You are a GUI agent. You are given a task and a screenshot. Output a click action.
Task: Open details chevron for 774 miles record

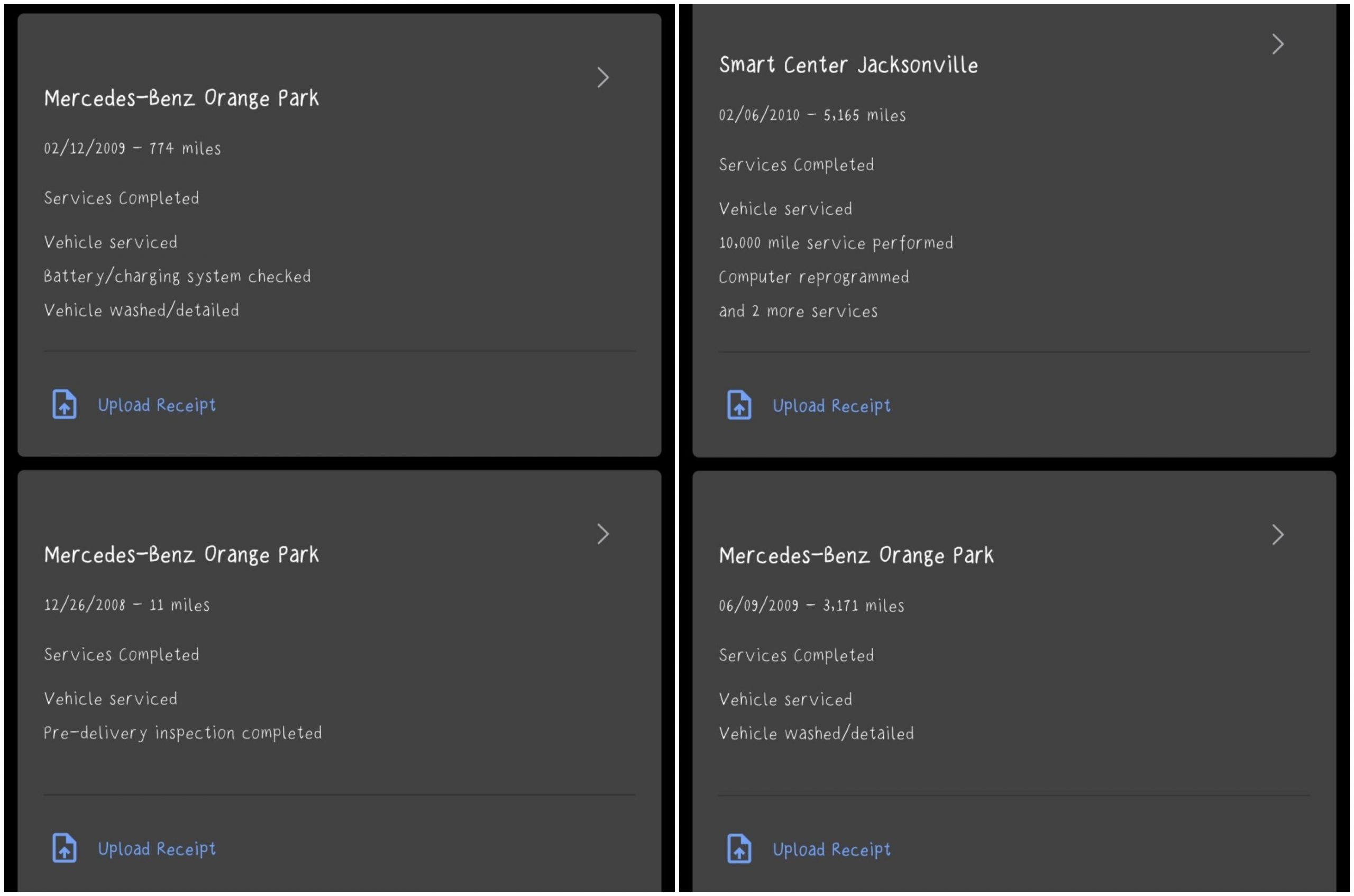(603, 77)
